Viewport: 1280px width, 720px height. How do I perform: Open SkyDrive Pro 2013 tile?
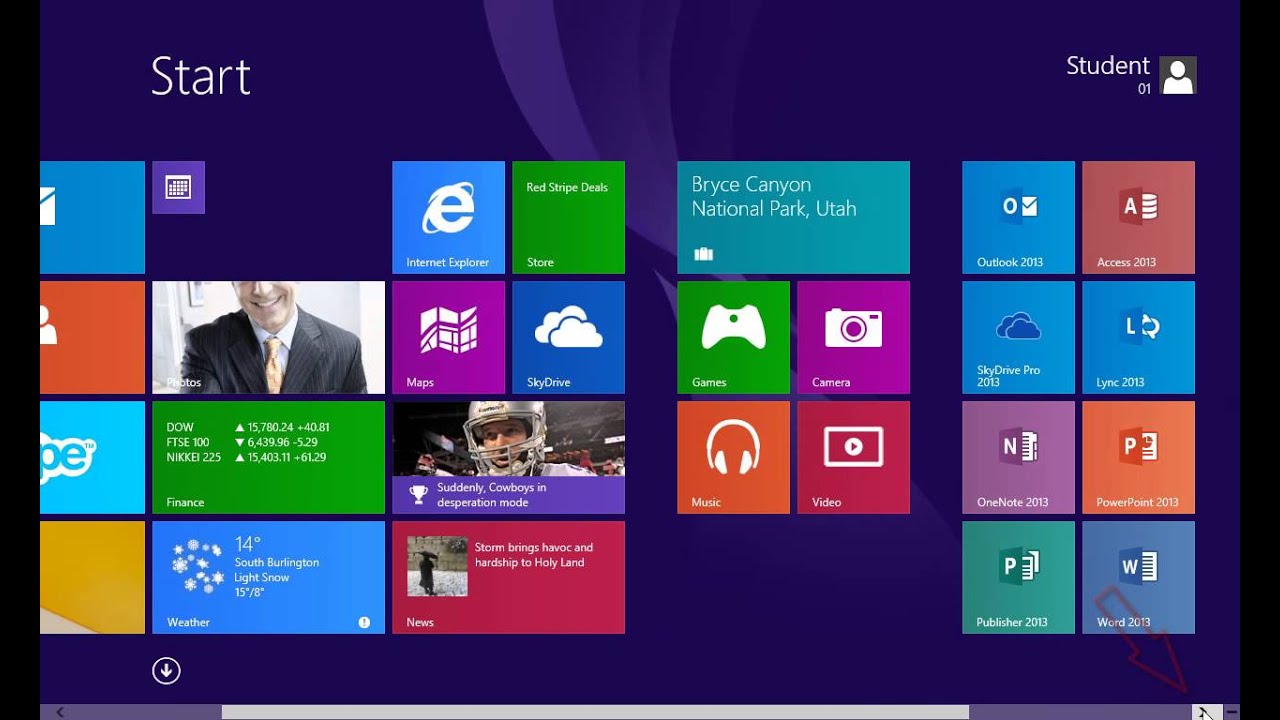pos(1018,337)
